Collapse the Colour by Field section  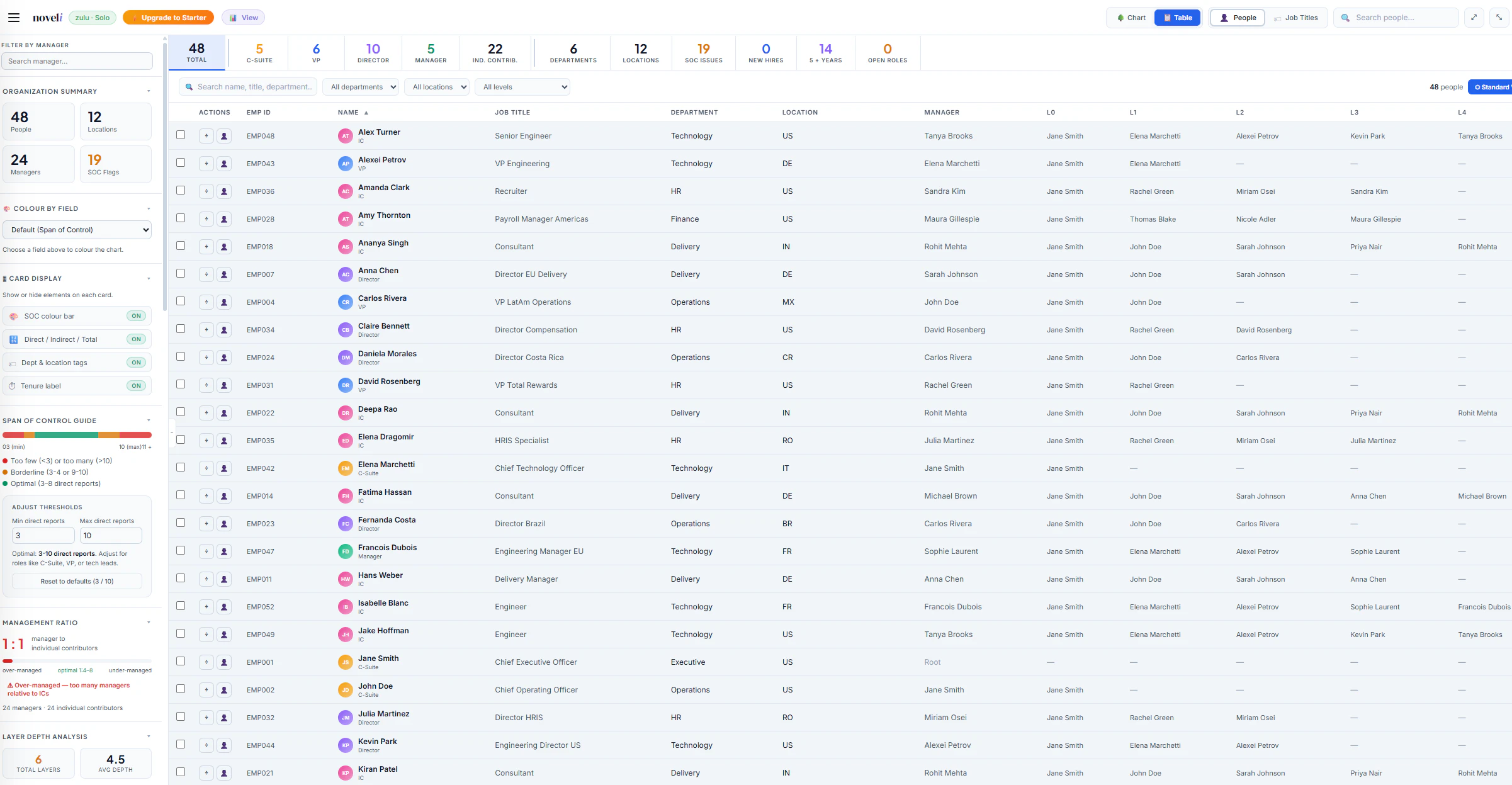click(x=149, y=208)
